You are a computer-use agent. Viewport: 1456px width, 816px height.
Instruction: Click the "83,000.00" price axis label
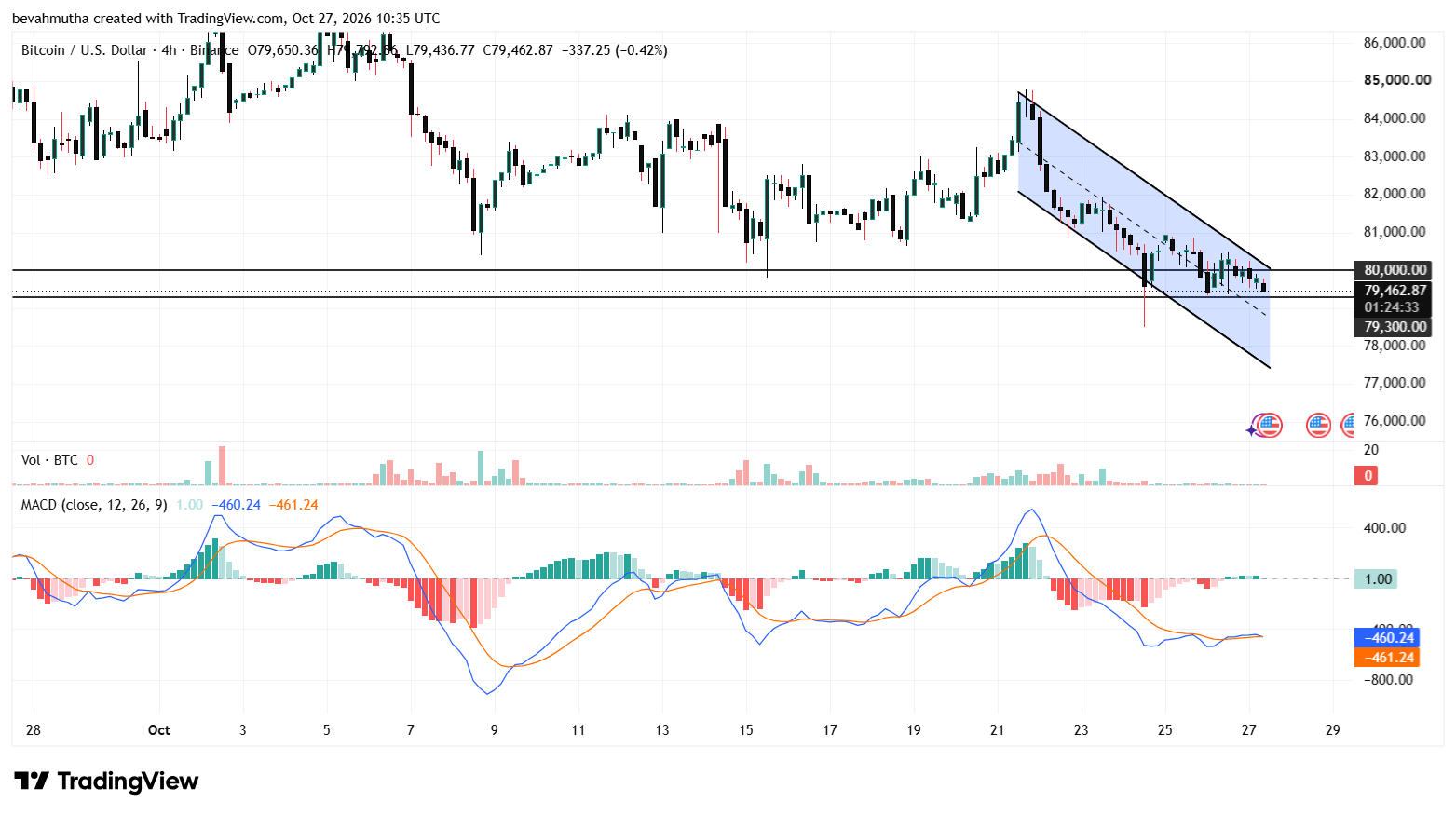point(1395,156)
